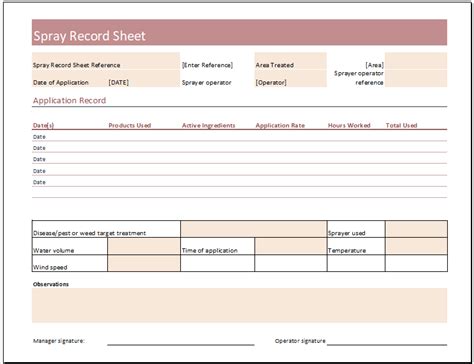Click the Disease/pest or weed target treatment label
Screen dimensions: 474x364
coord(89,233)
